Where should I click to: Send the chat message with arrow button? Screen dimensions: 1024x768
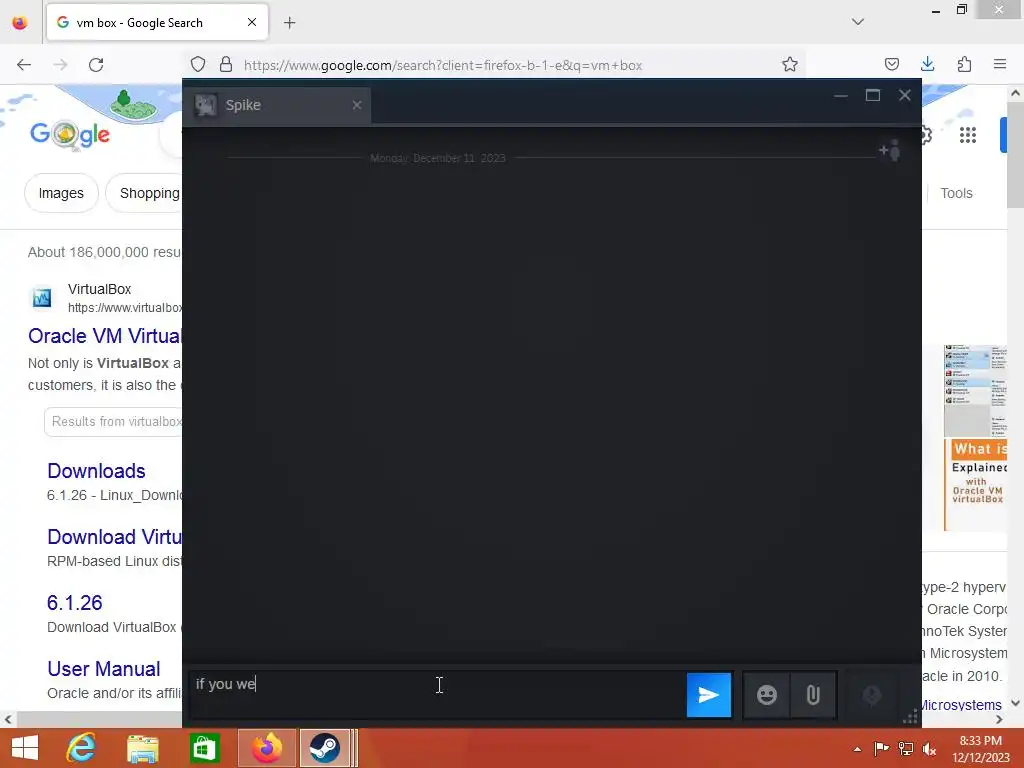pyautogui.click(x=709, y=695)
